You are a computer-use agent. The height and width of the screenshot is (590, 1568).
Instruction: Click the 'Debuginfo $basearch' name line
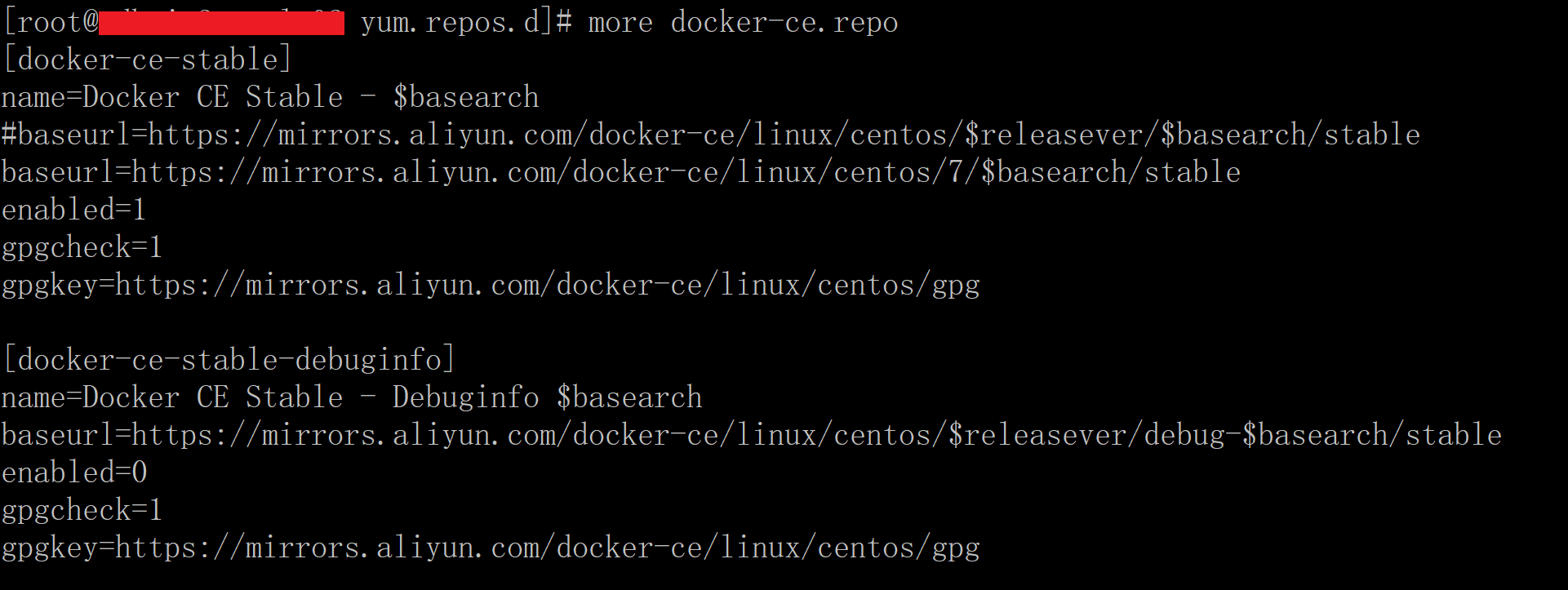tap(352, 397)
